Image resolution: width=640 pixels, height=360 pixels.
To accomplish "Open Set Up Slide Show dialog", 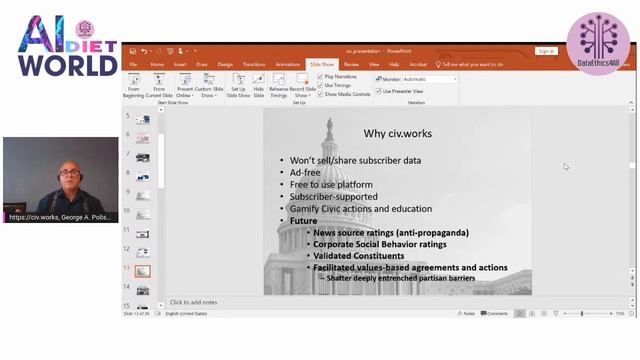I will tap(238, 86).
